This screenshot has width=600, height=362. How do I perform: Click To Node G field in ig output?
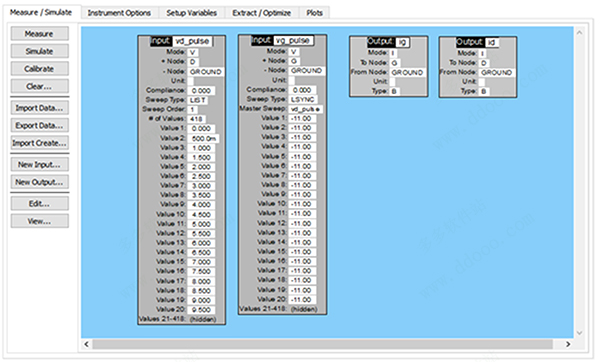395,63
